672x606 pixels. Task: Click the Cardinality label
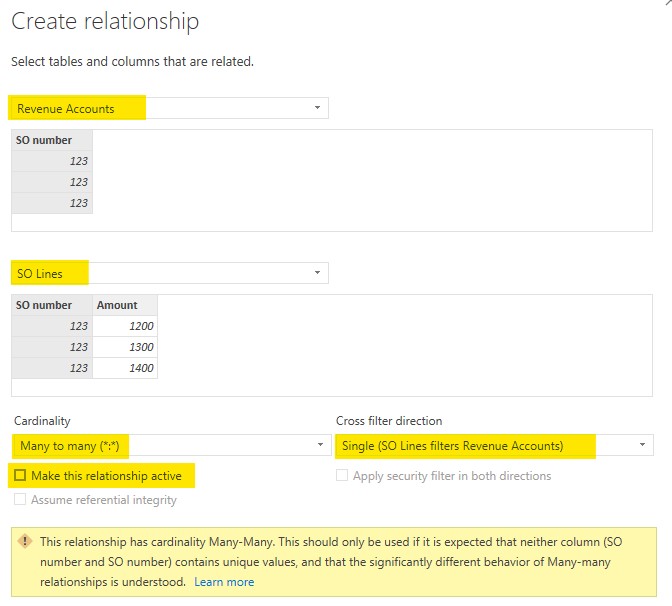coord(42,421)
